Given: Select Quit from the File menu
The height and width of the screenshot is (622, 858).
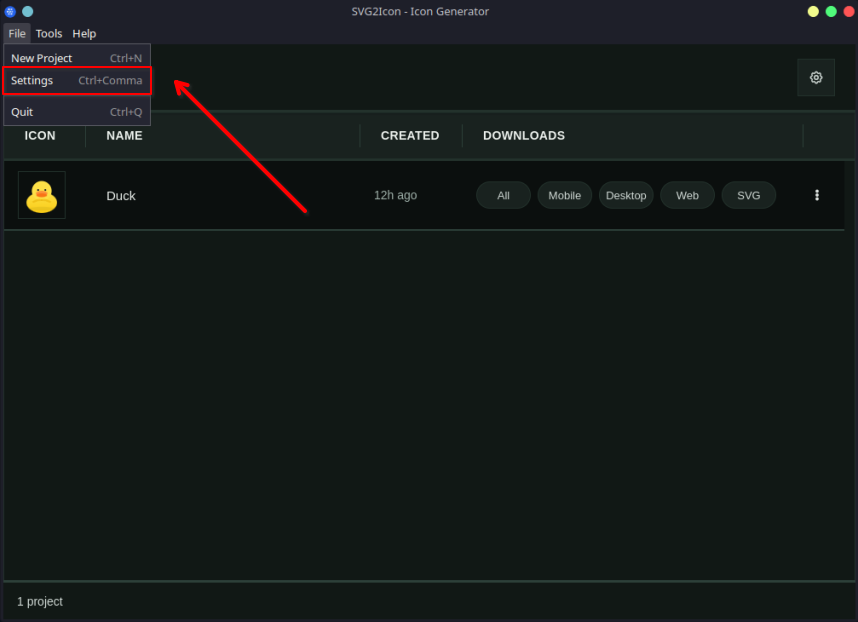Looking at the screenshot, I should (76, 112).
